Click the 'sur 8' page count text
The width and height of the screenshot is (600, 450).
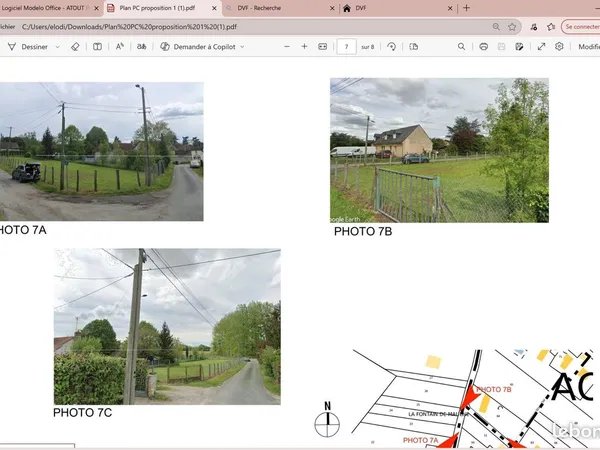tap(367, 47)
